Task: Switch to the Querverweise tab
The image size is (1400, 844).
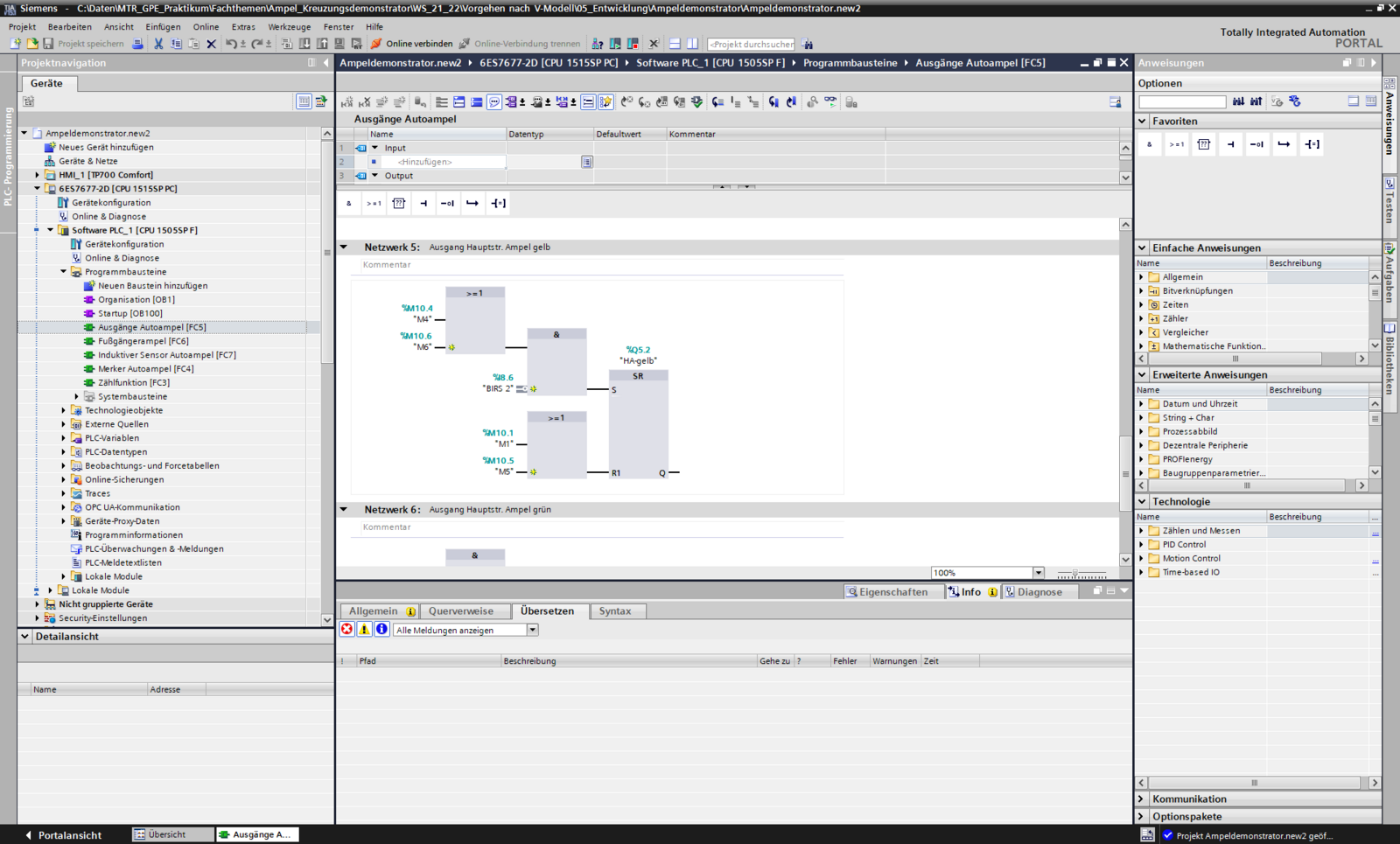Action: (x=460, y=611)
